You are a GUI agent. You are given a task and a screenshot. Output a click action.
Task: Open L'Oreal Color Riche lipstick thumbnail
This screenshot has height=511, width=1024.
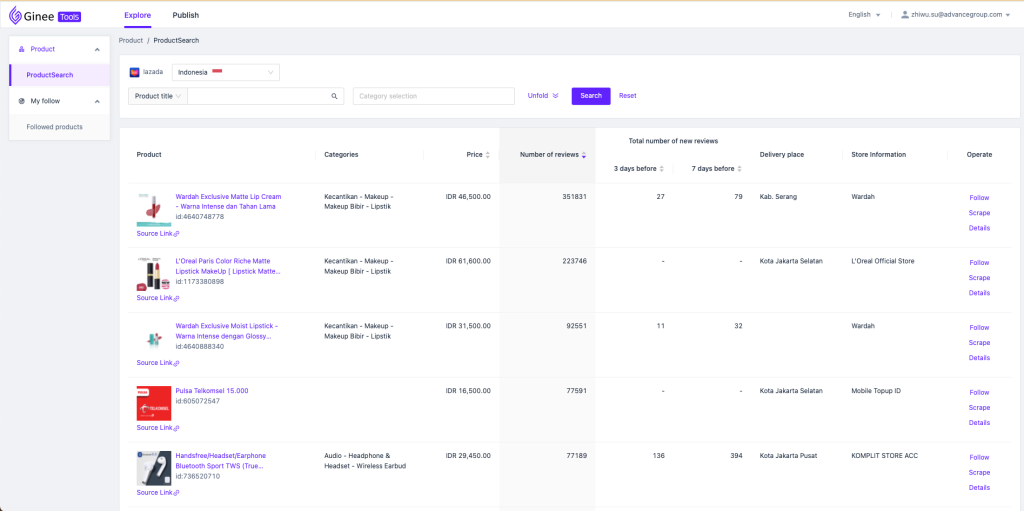coord(153,274)
